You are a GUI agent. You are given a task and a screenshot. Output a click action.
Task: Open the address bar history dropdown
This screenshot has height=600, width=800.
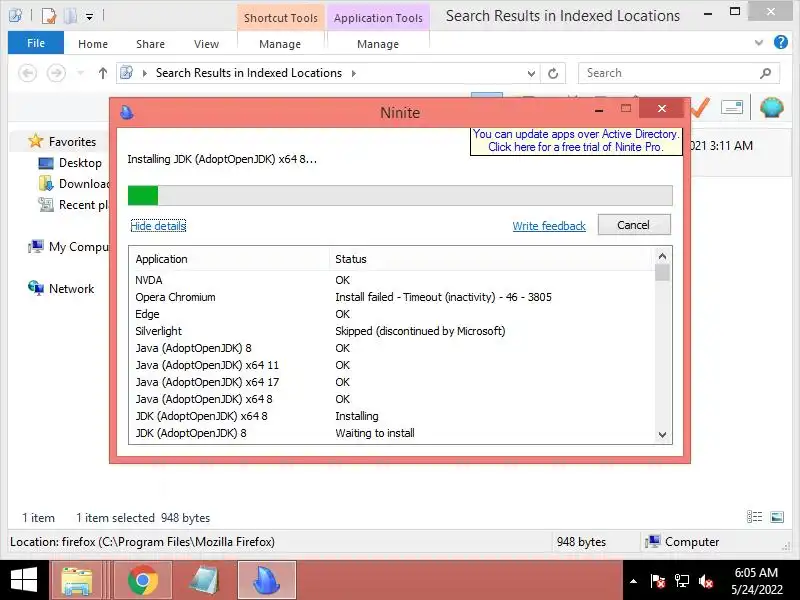pyautogui.click(x=531, y=73)
